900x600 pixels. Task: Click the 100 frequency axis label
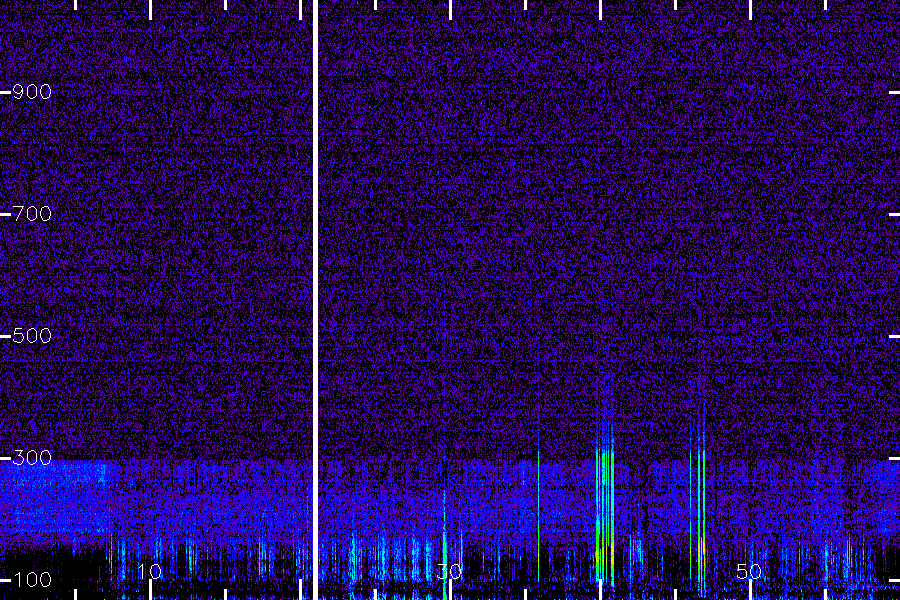pos(32,580)
